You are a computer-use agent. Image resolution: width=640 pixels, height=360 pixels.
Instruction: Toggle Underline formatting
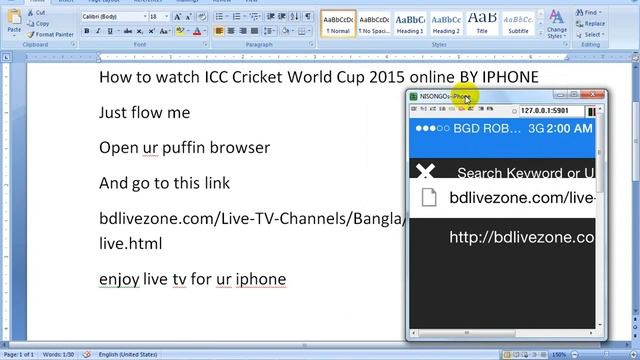(x=110, y=31)
